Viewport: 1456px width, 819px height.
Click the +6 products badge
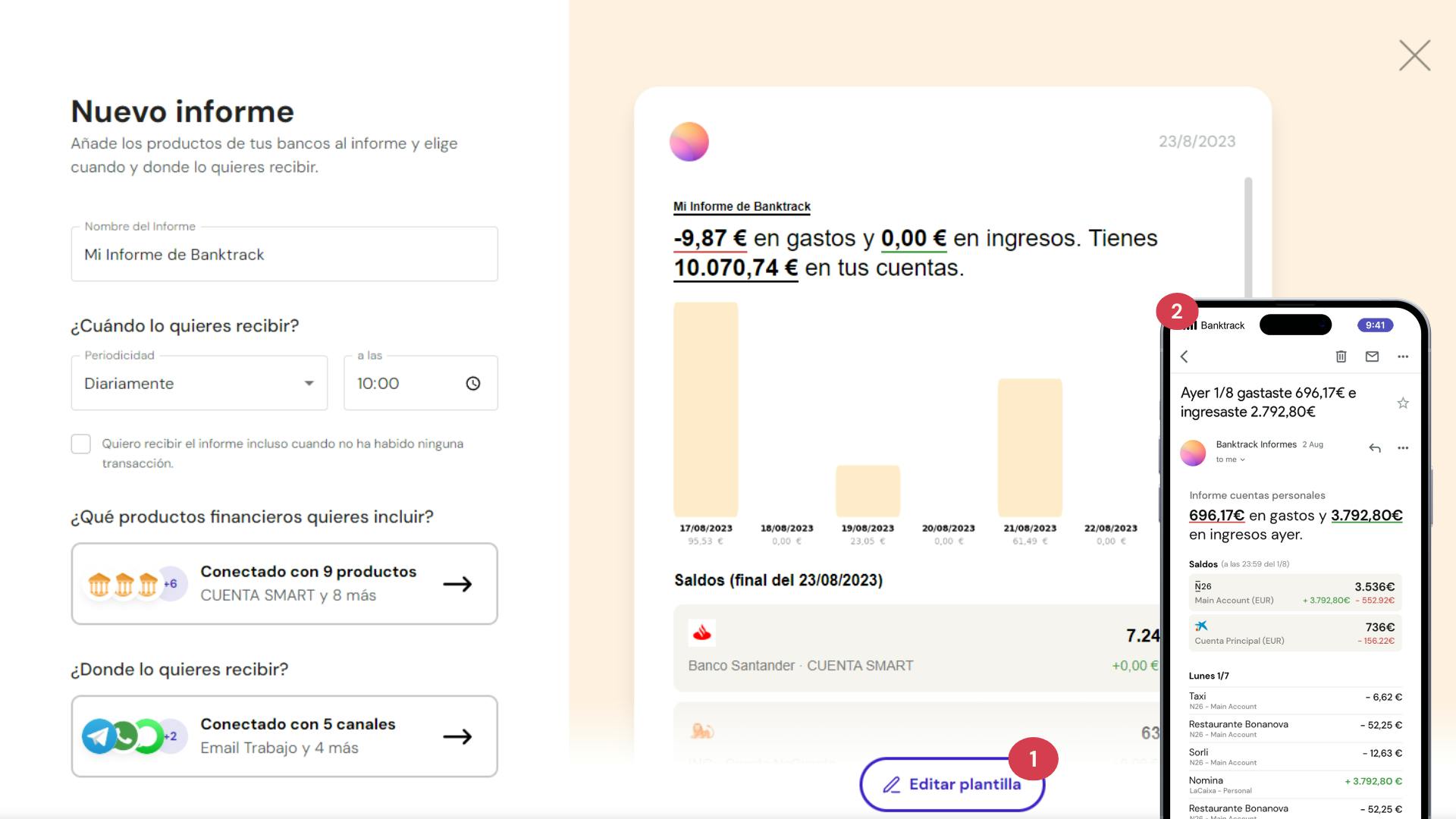pyautogui.click(x=171, y=583)
